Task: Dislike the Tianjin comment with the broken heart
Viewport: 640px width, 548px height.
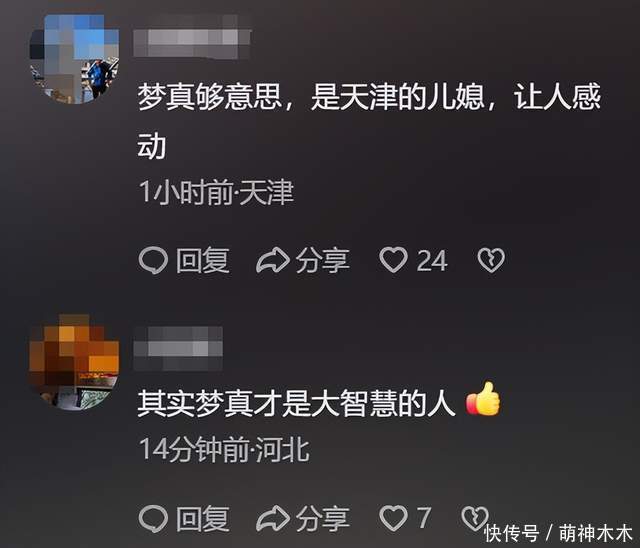Action: tap(491, 260)
